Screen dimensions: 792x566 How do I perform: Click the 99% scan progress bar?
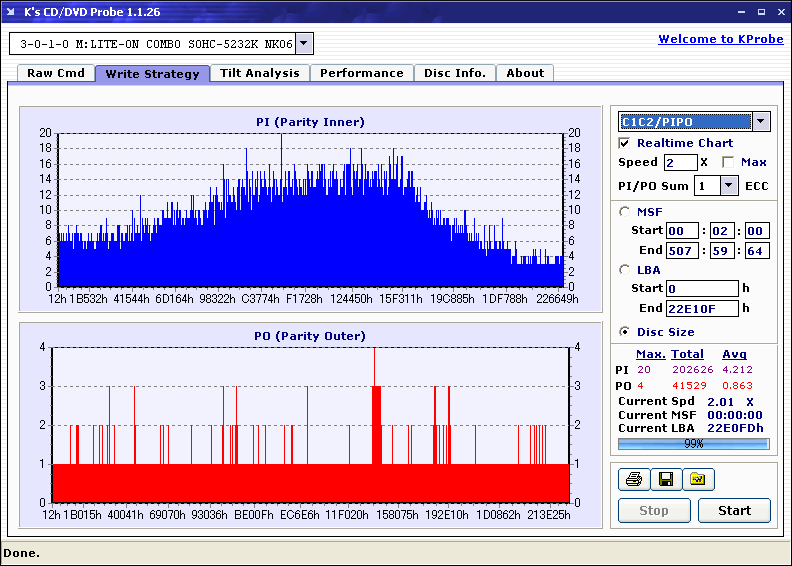[x=693, y=444]
